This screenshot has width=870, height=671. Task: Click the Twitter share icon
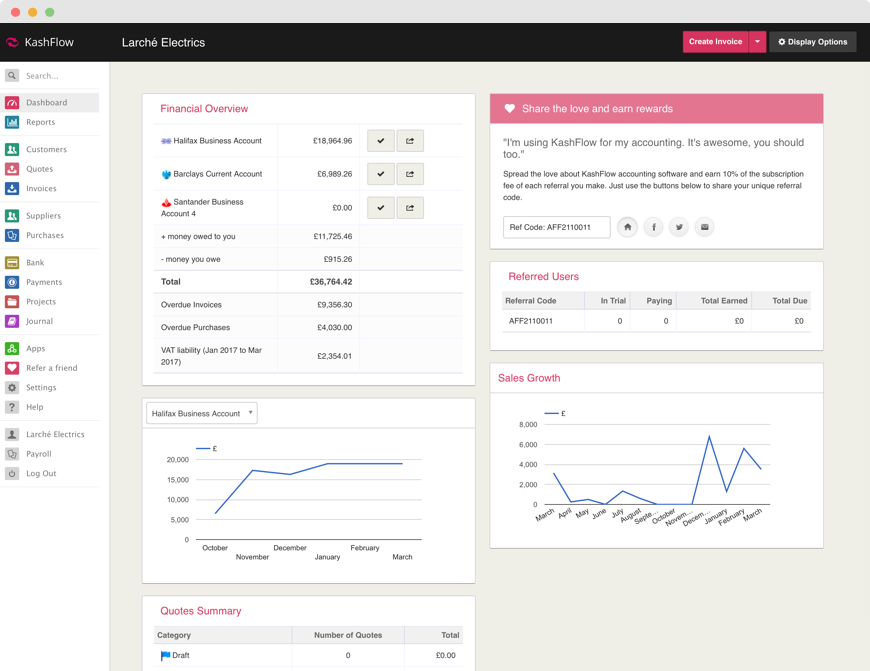tap(679, 227)
